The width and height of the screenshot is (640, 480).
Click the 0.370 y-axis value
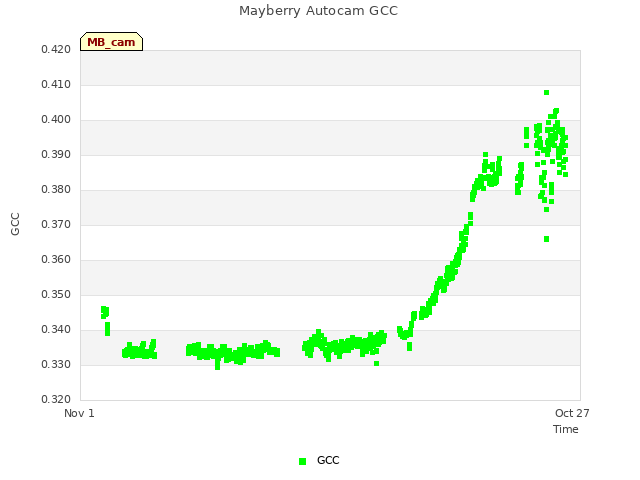click(56, 224)
